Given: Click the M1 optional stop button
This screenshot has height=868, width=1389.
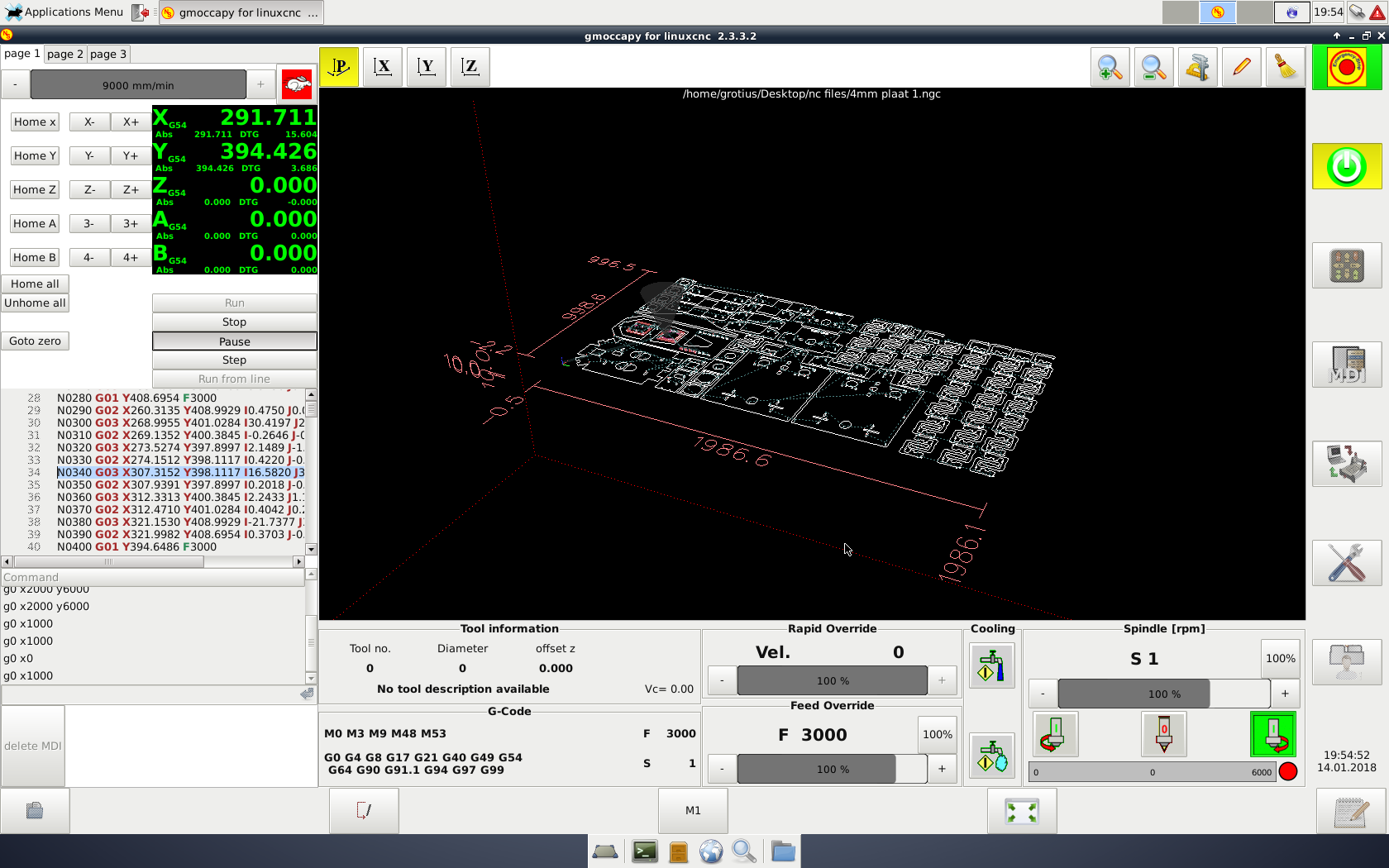Looking at the screenshot, I should click(693, 811).
